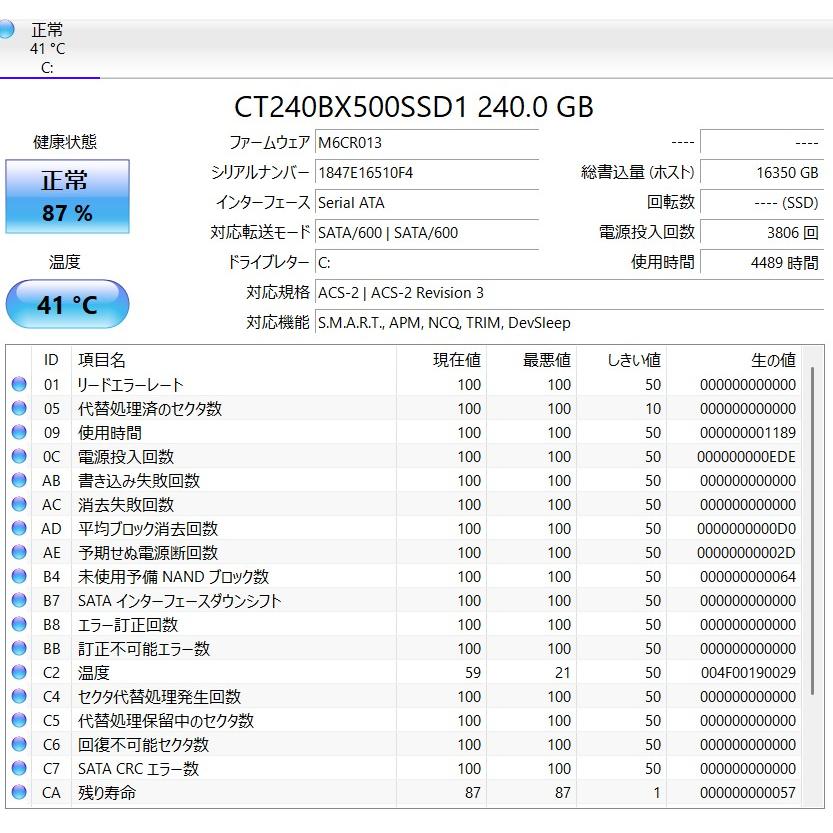Click the Serial ATA interface field
The height and width of the screenshot is (833, 833).
[x=427, y=203]
